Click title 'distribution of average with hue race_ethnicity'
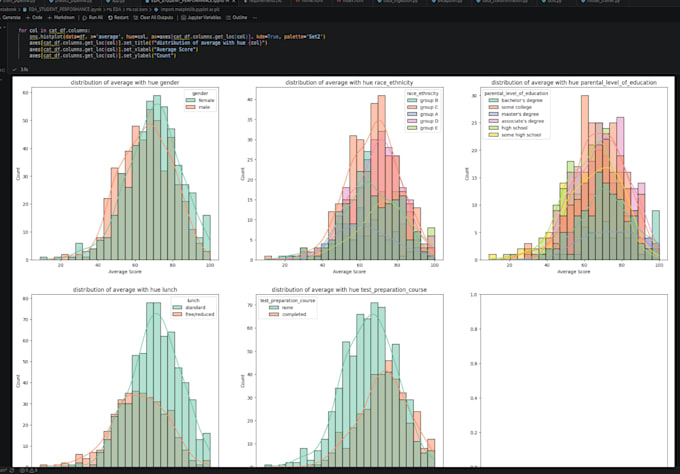 tap(349, 82)
